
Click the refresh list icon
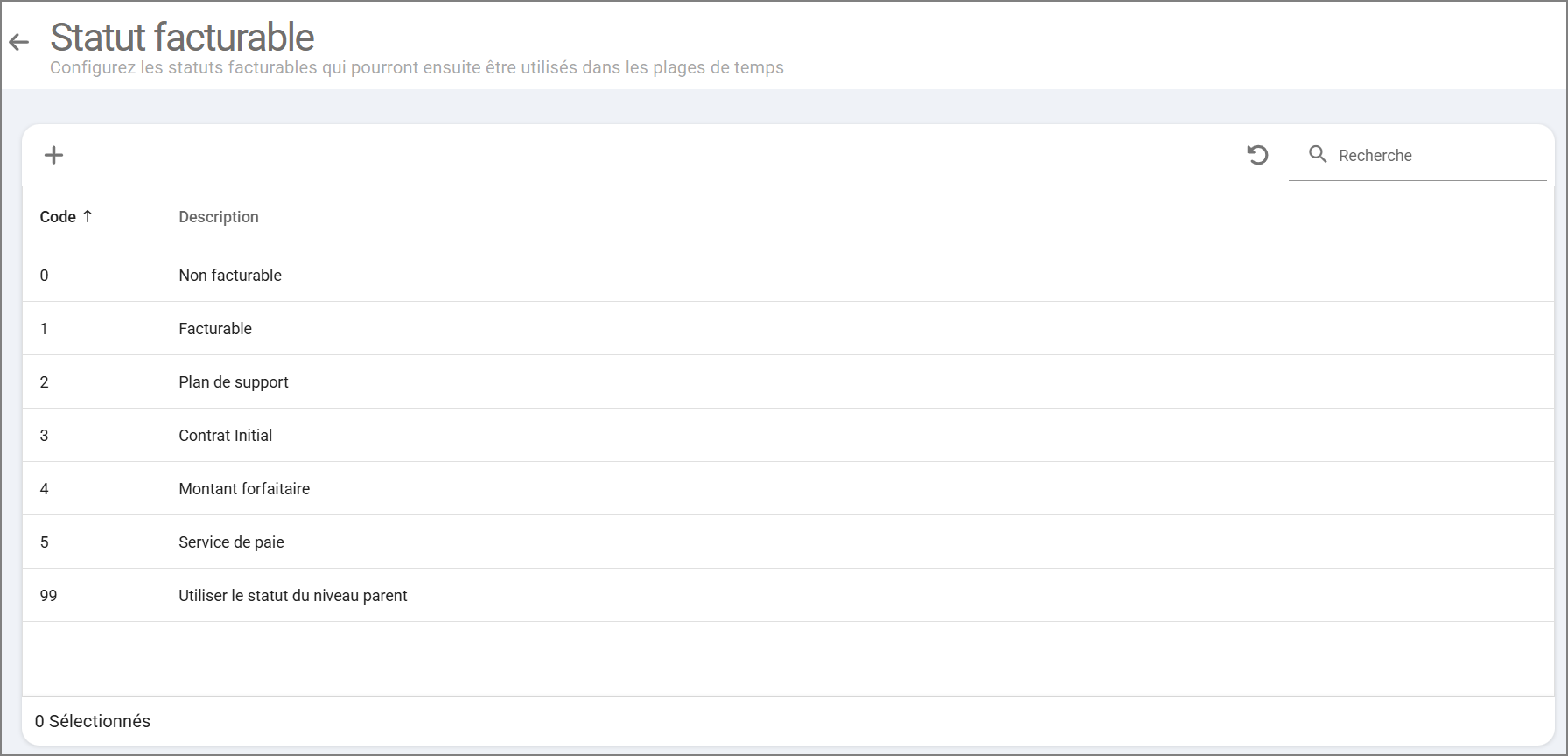tap(1257, 155)
